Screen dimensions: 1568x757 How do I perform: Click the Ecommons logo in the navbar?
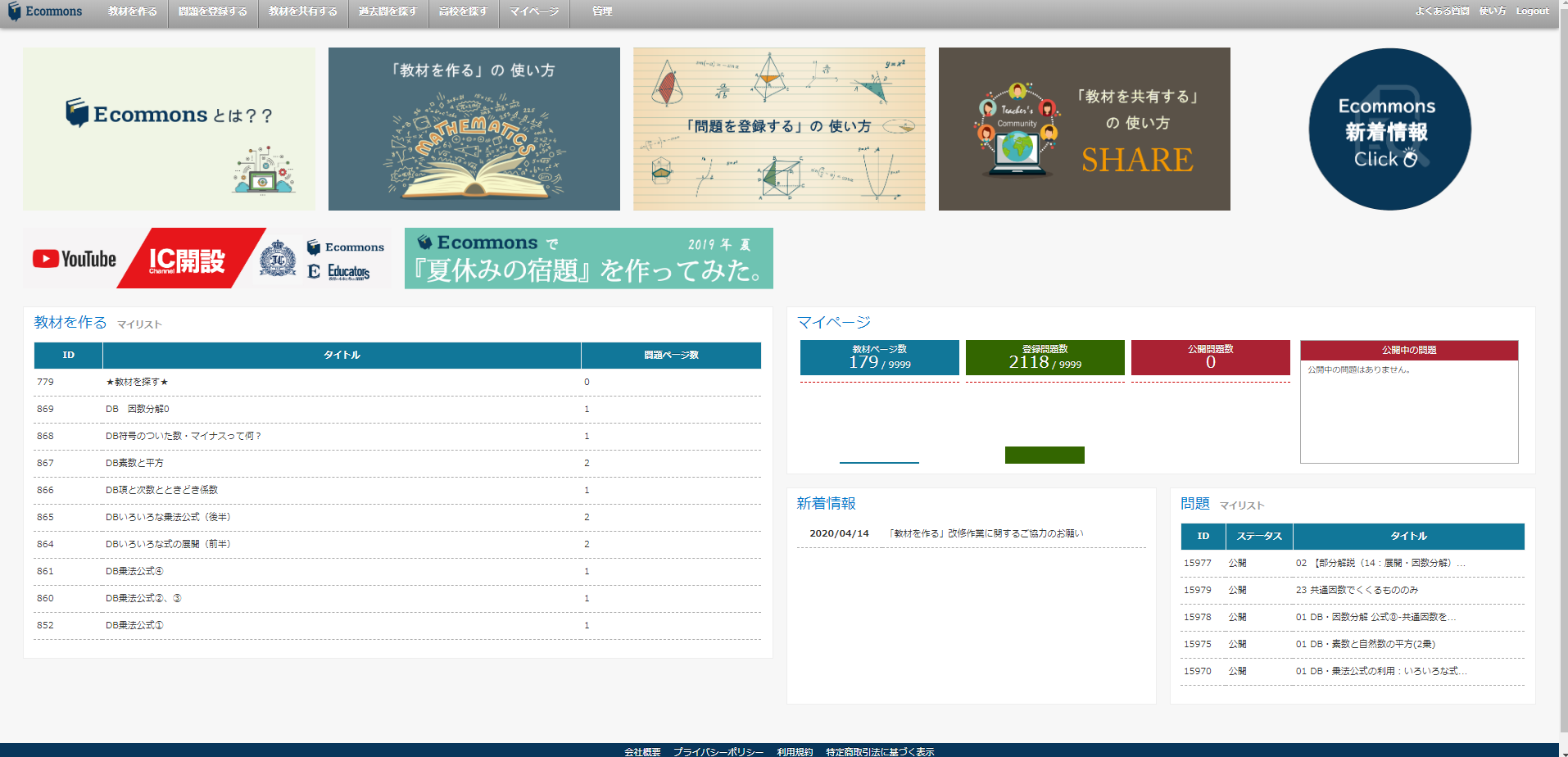45,11
